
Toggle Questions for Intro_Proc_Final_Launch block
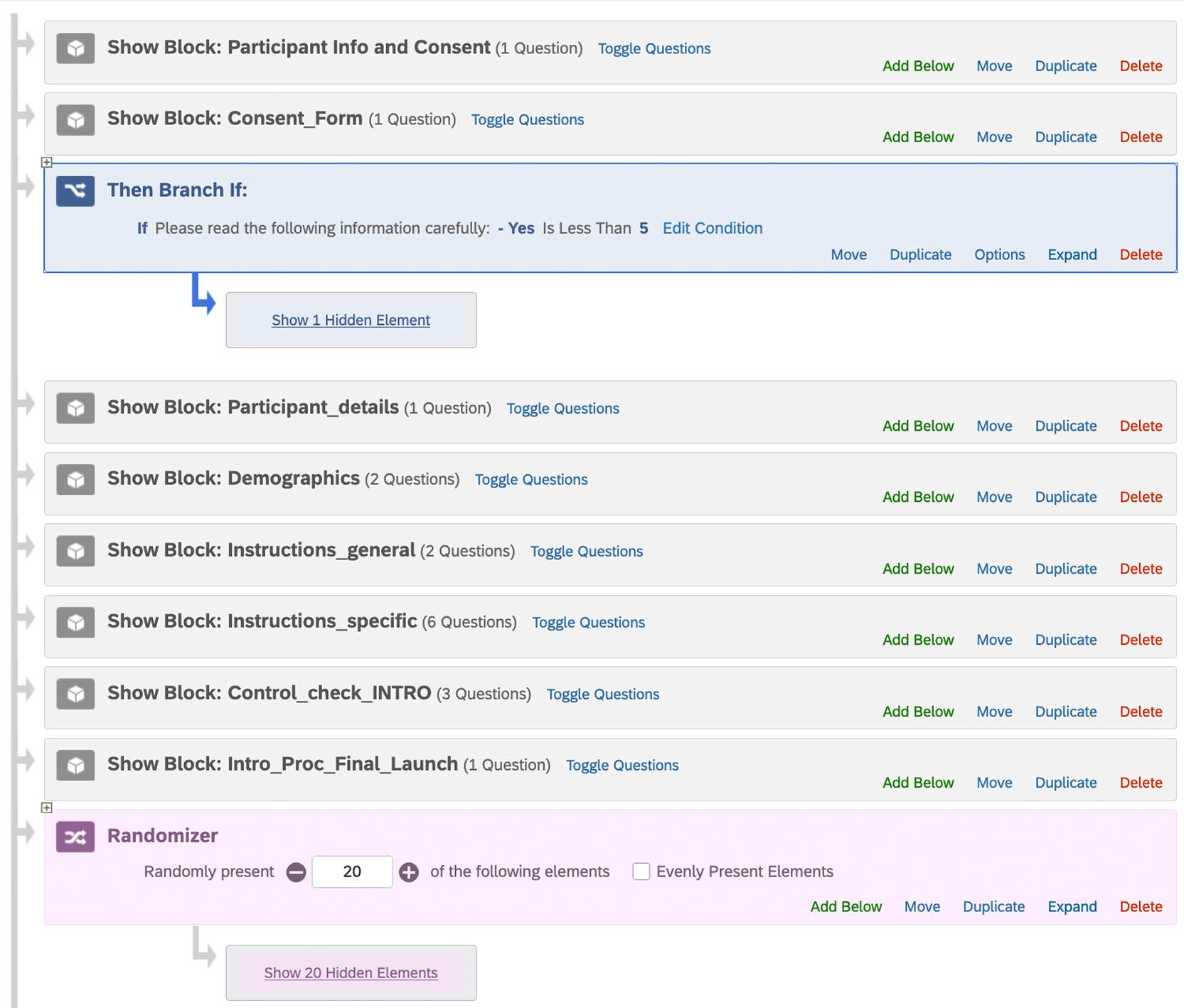(622, 765)
